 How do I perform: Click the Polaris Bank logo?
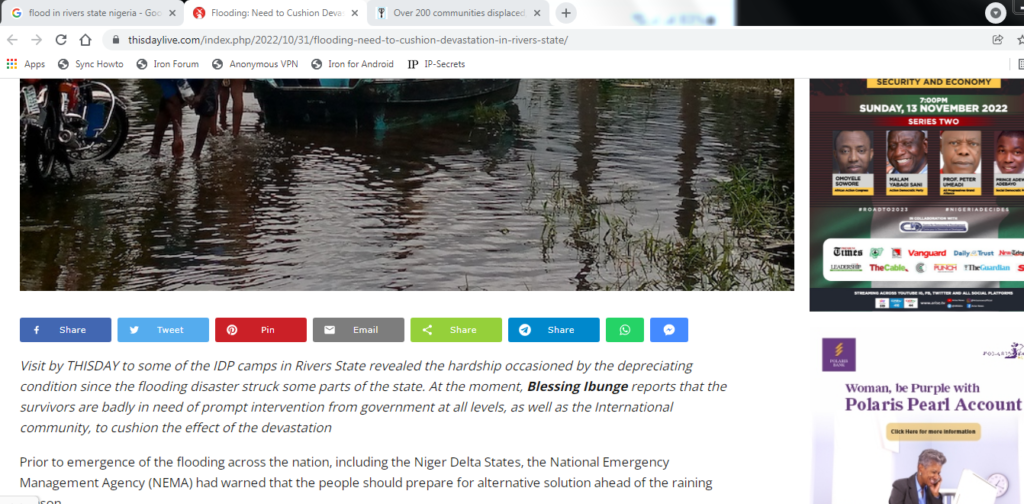point(839,354)
